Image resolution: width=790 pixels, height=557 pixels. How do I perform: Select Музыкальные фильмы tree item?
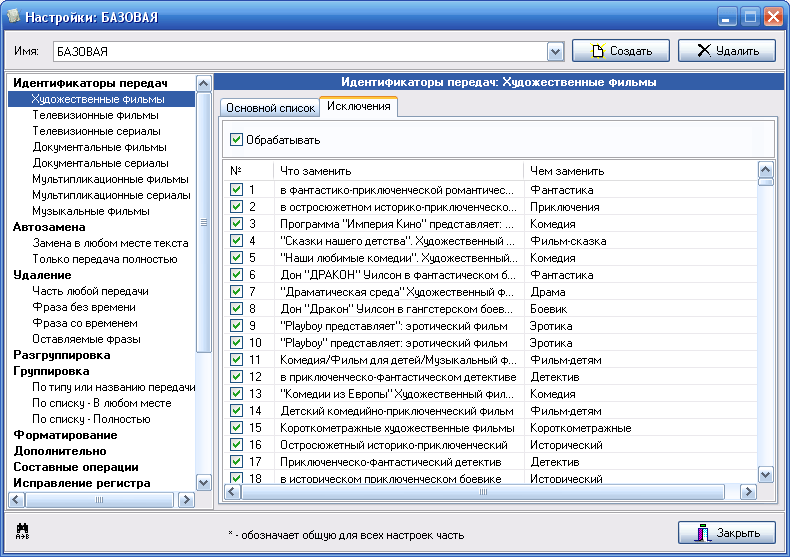coord(91,211)
